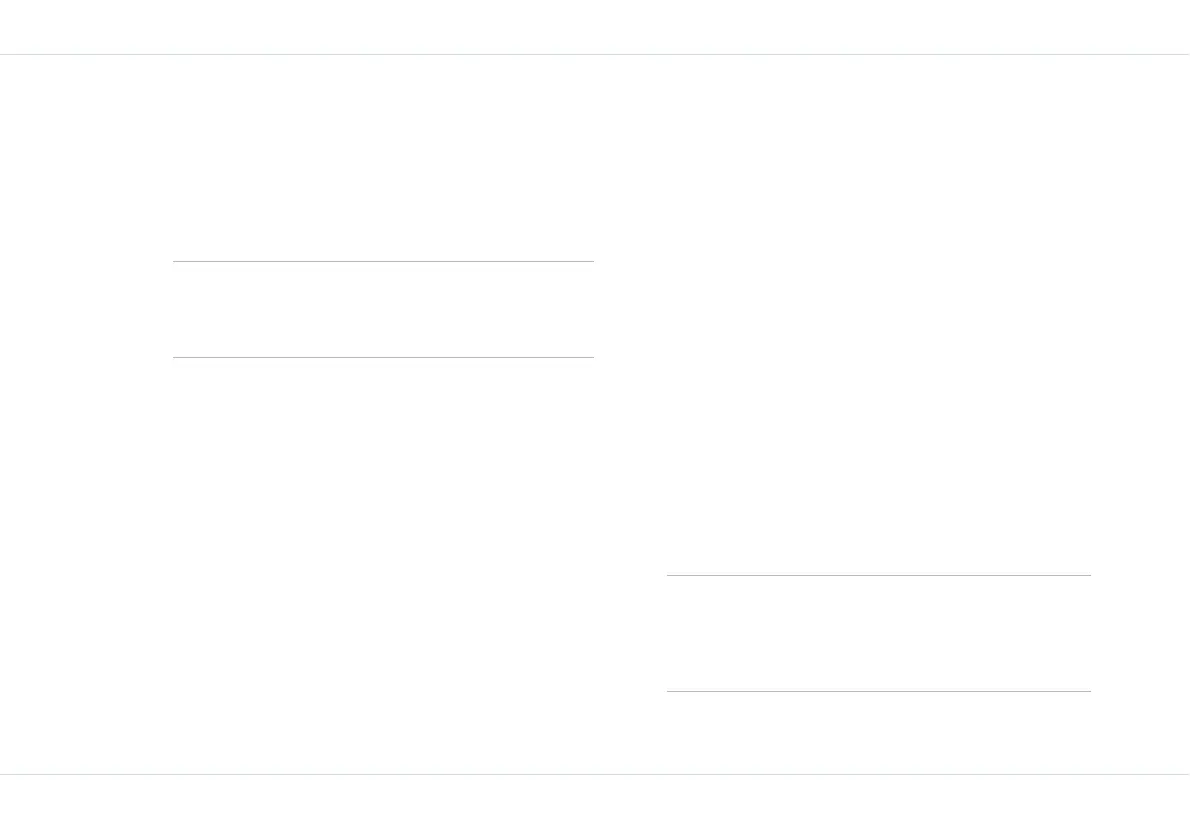Click the empty header area above top divider

point(595,27)
